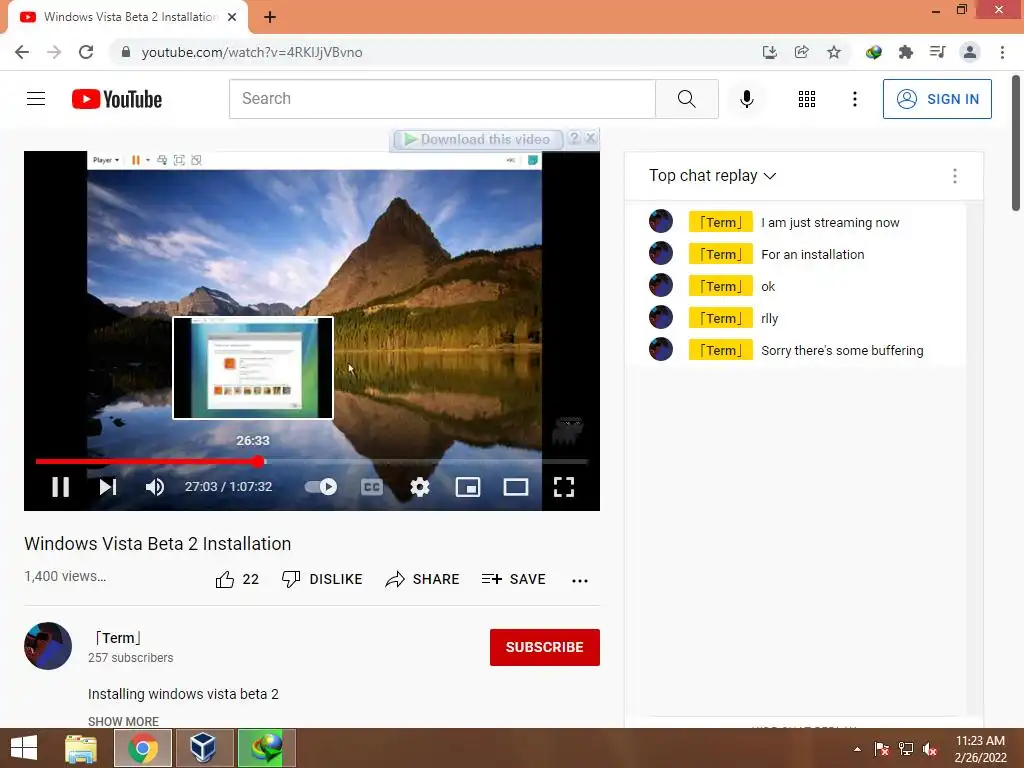
Task: Open Internet Download Manager from taskbar
Action: pyautogui.click(x=266, y=748)
